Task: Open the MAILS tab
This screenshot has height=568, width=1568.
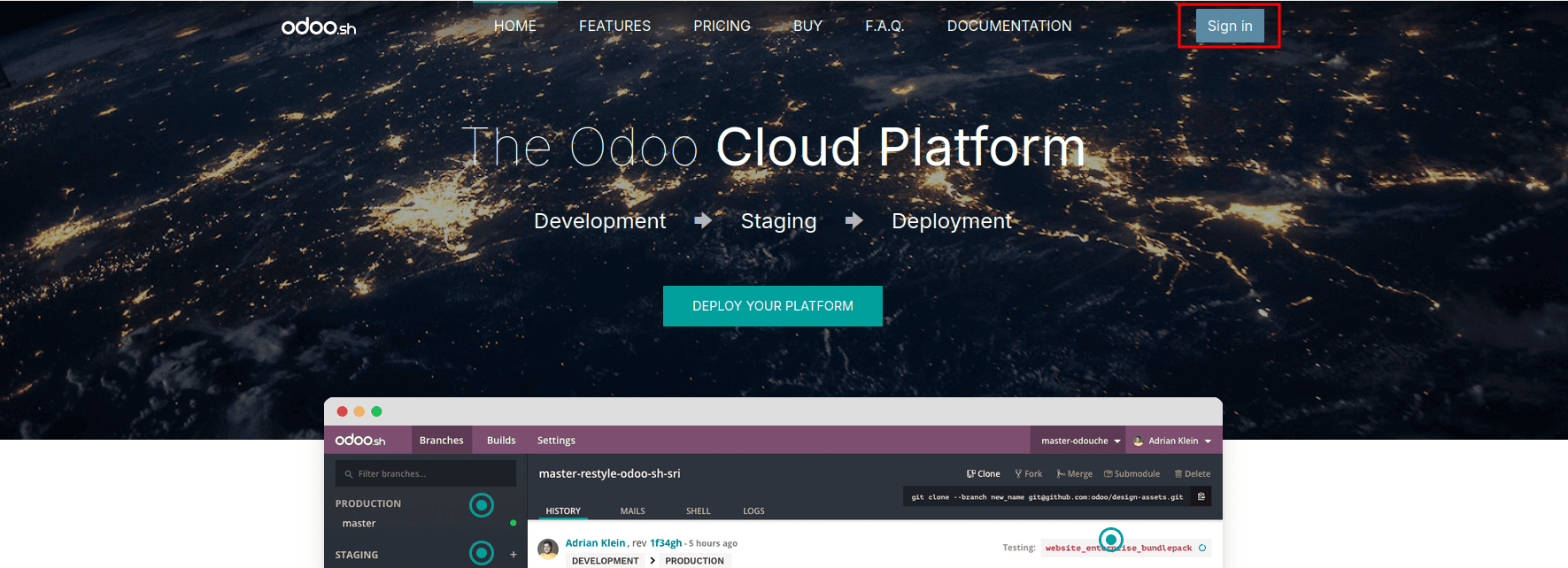Action: 632,510
